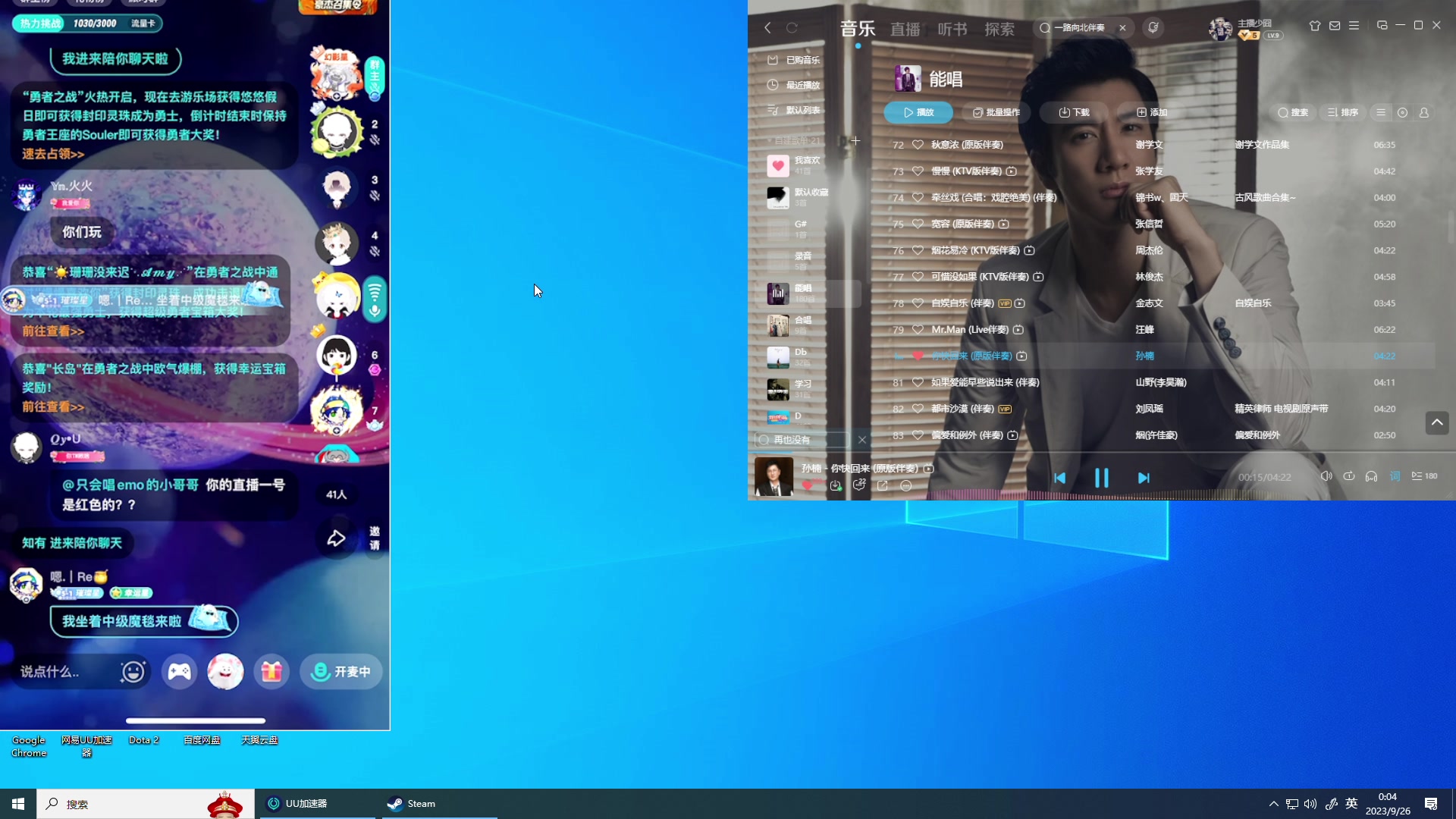This screenshot has height=819, width=1456.
Task: Switch playlist to artist view icon
Action: [1423, 112]
